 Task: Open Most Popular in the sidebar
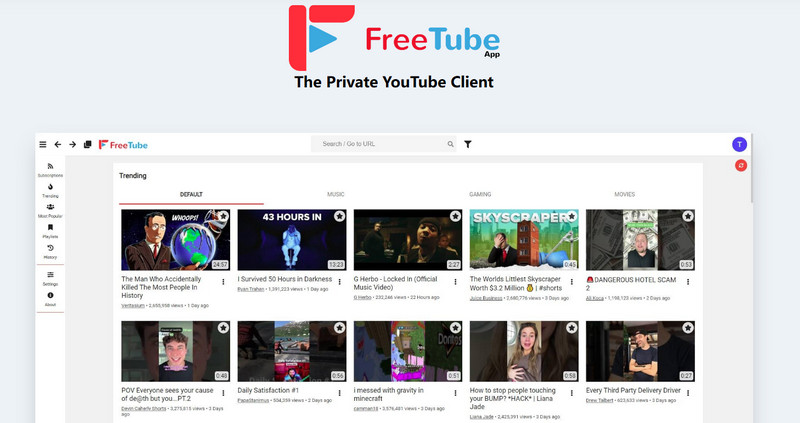[50, 211]
